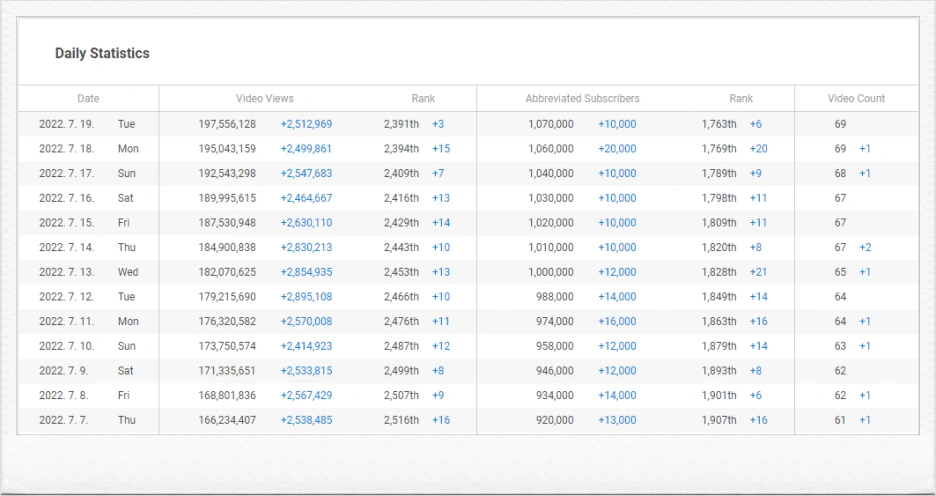
Task: Click the +2,499,861 views change
Action: coord(306,149)
